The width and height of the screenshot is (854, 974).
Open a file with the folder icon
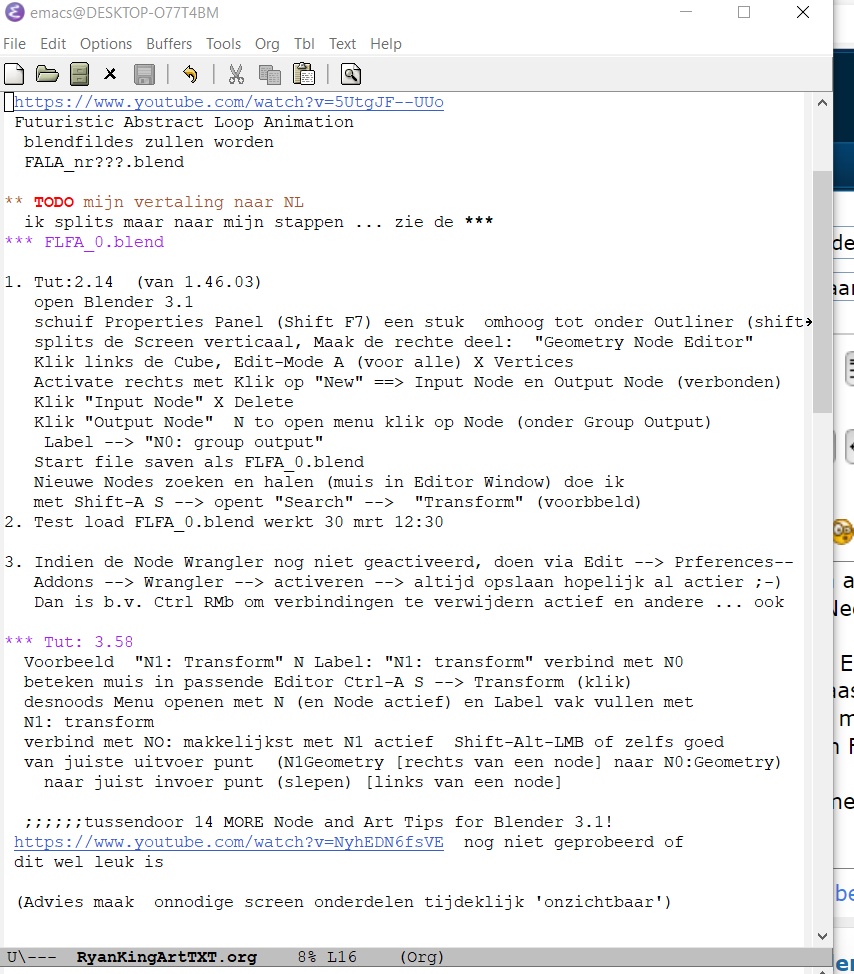tap(47, 75)
